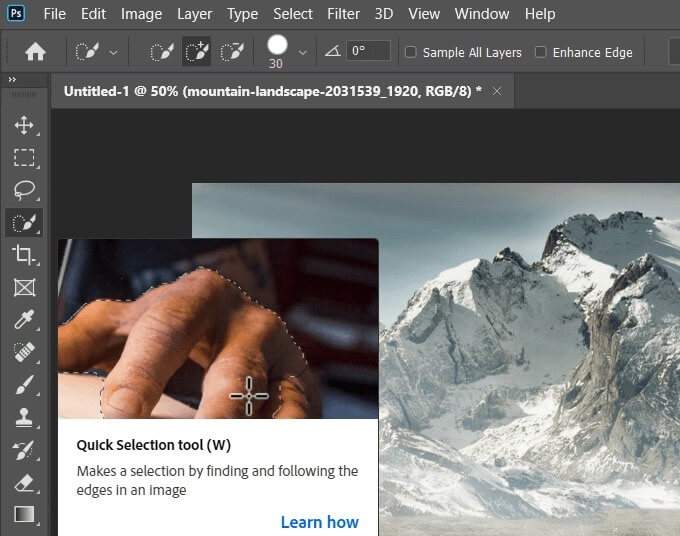Open the File menu

(x=55, y=14)
